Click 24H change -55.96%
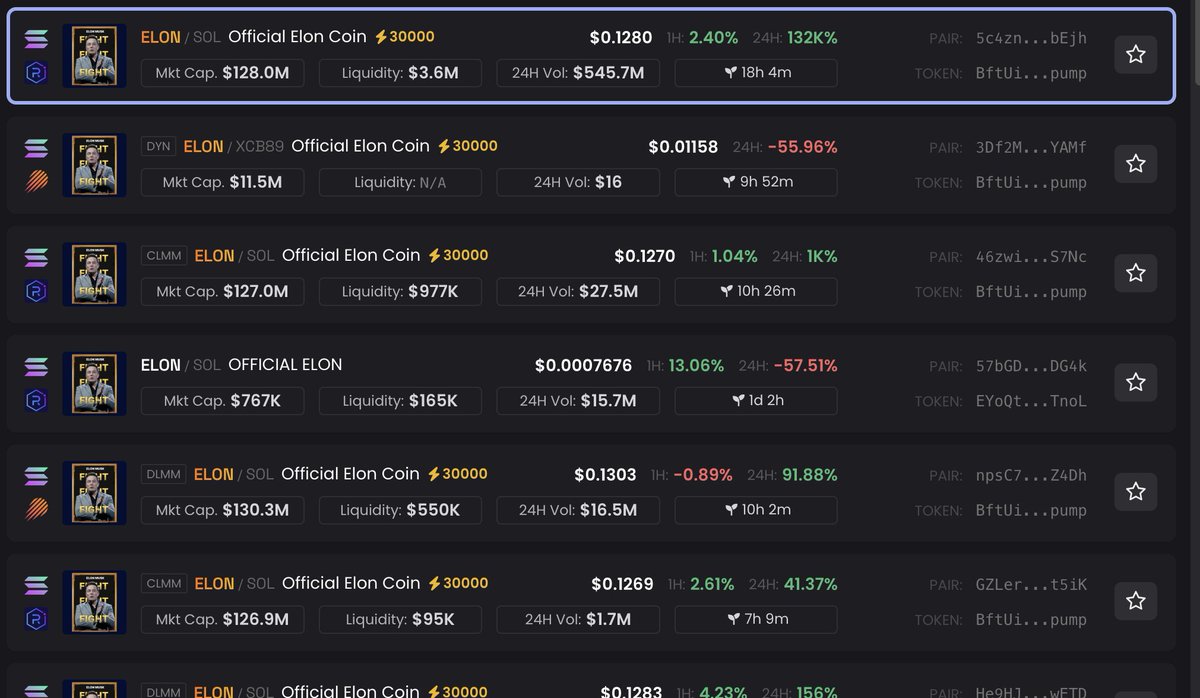 click(802, 147)
